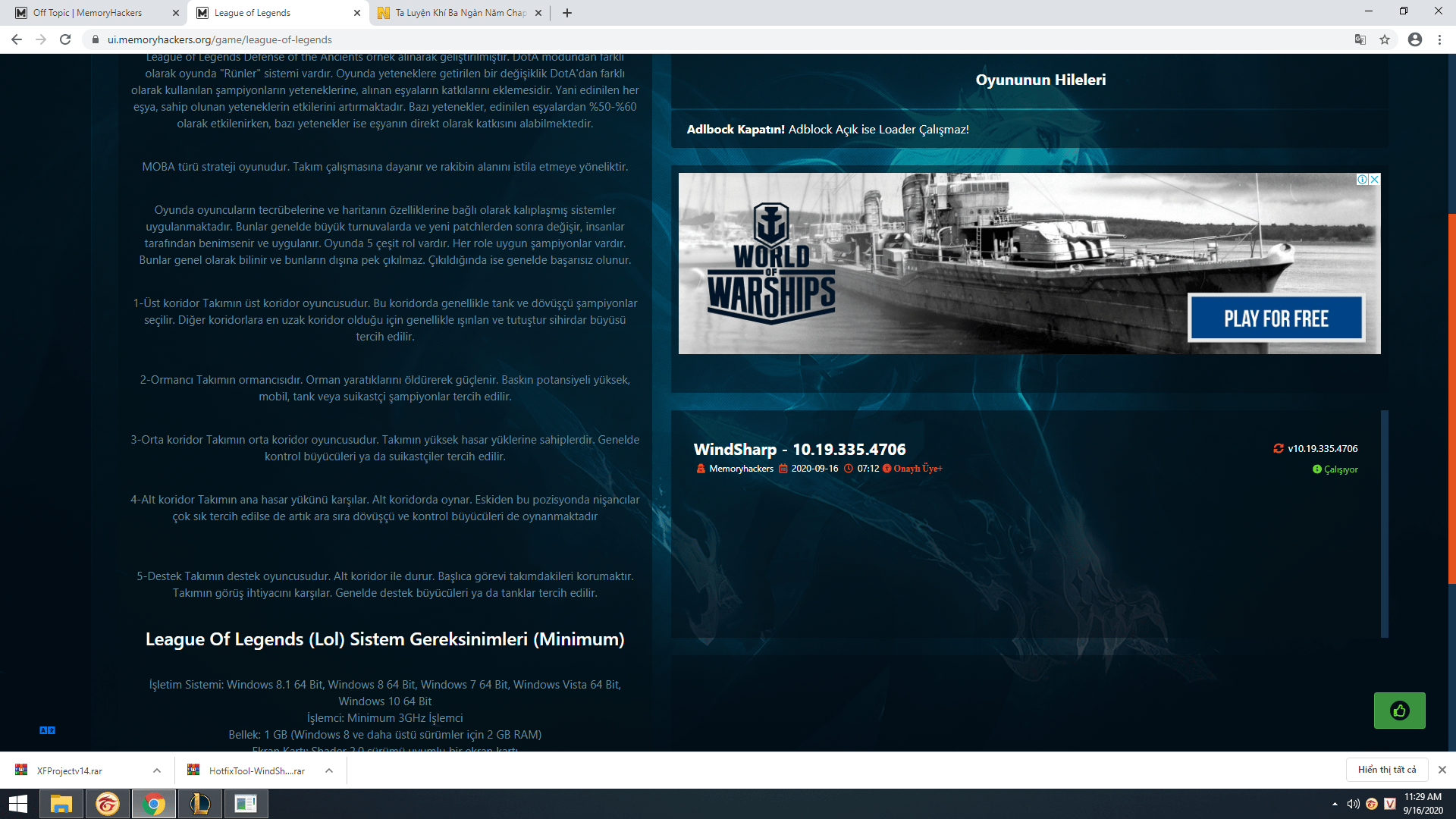
Task: Click the Adblock Kapatın warning text
Action: (828, 130)
